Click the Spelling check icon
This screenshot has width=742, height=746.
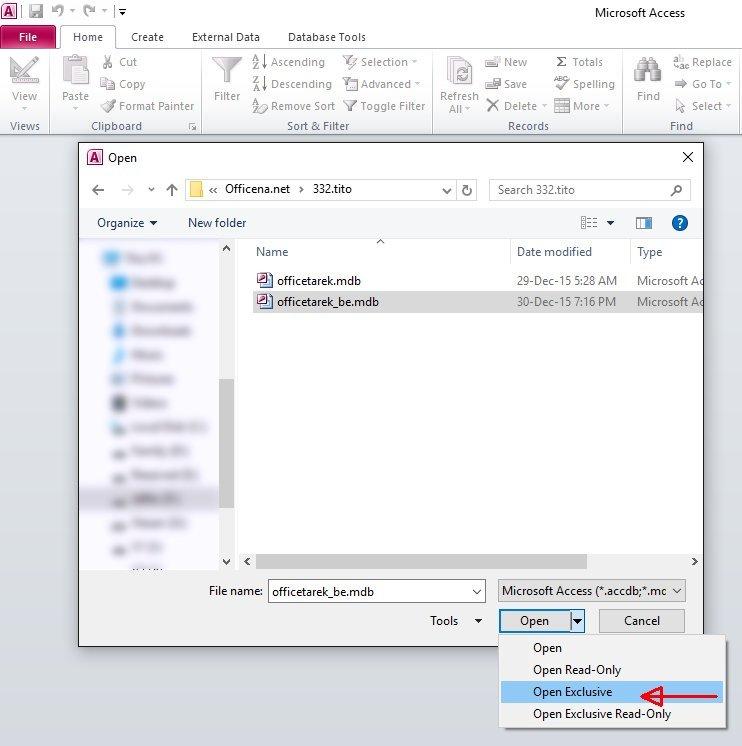(x=562, y=83)
